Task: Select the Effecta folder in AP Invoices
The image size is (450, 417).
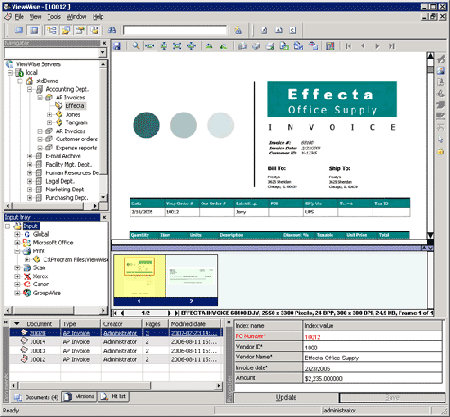Action: (75, 106)
